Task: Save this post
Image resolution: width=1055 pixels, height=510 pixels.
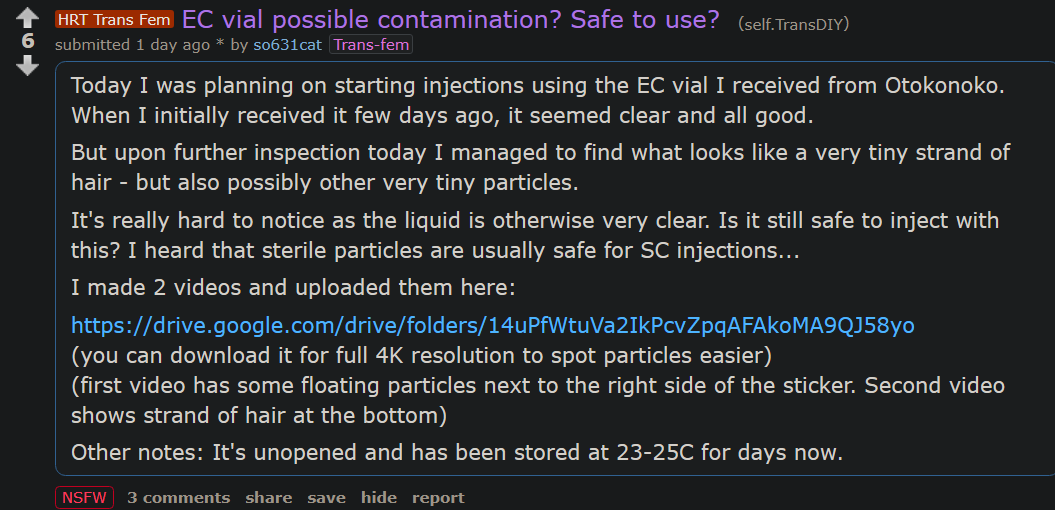Action: point(326,497)
